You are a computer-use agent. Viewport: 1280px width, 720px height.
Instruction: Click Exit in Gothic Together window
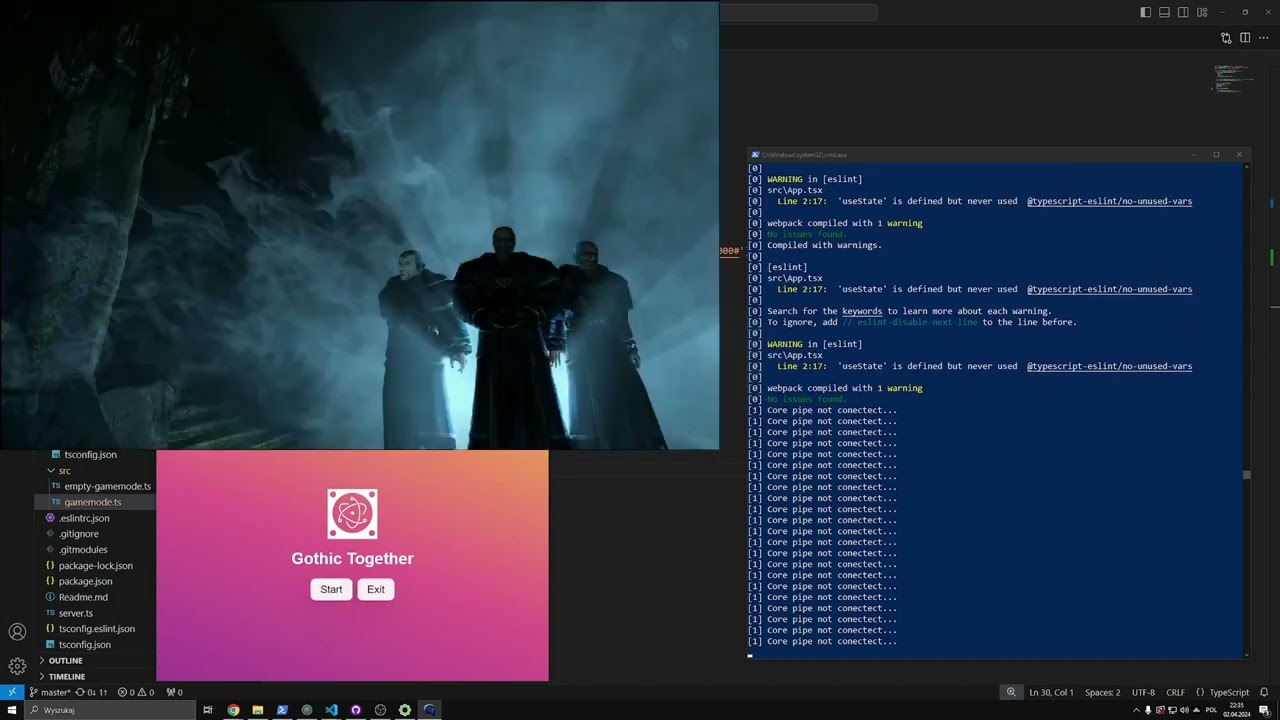376,589
